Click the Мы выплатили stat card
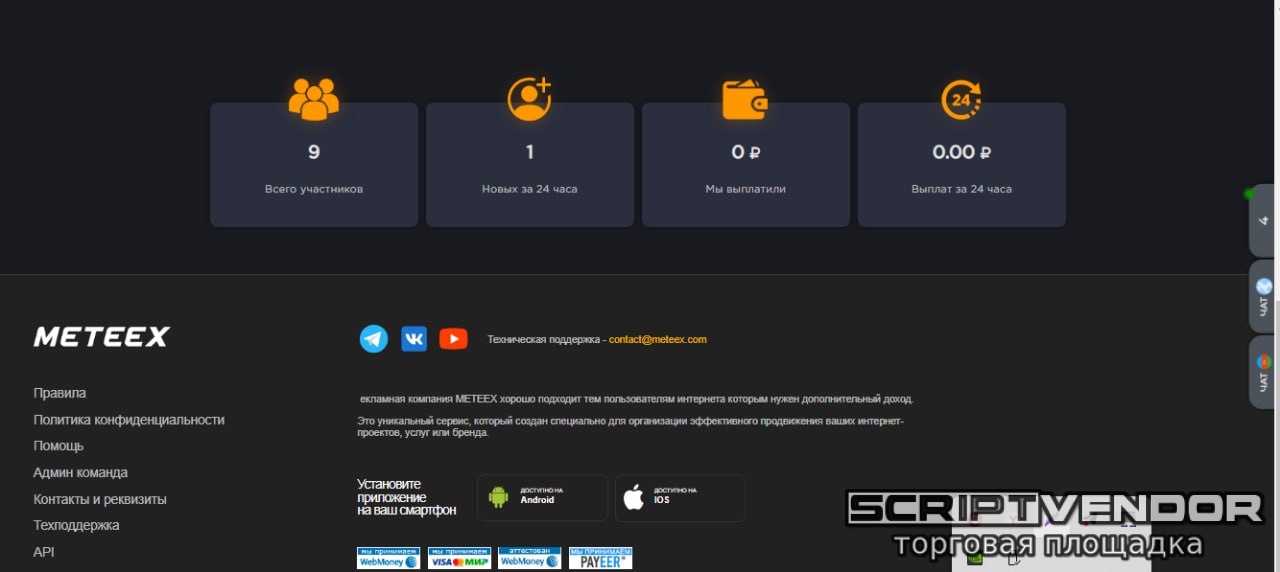The height and width of the screenshot is (572, 1280). 746,165
